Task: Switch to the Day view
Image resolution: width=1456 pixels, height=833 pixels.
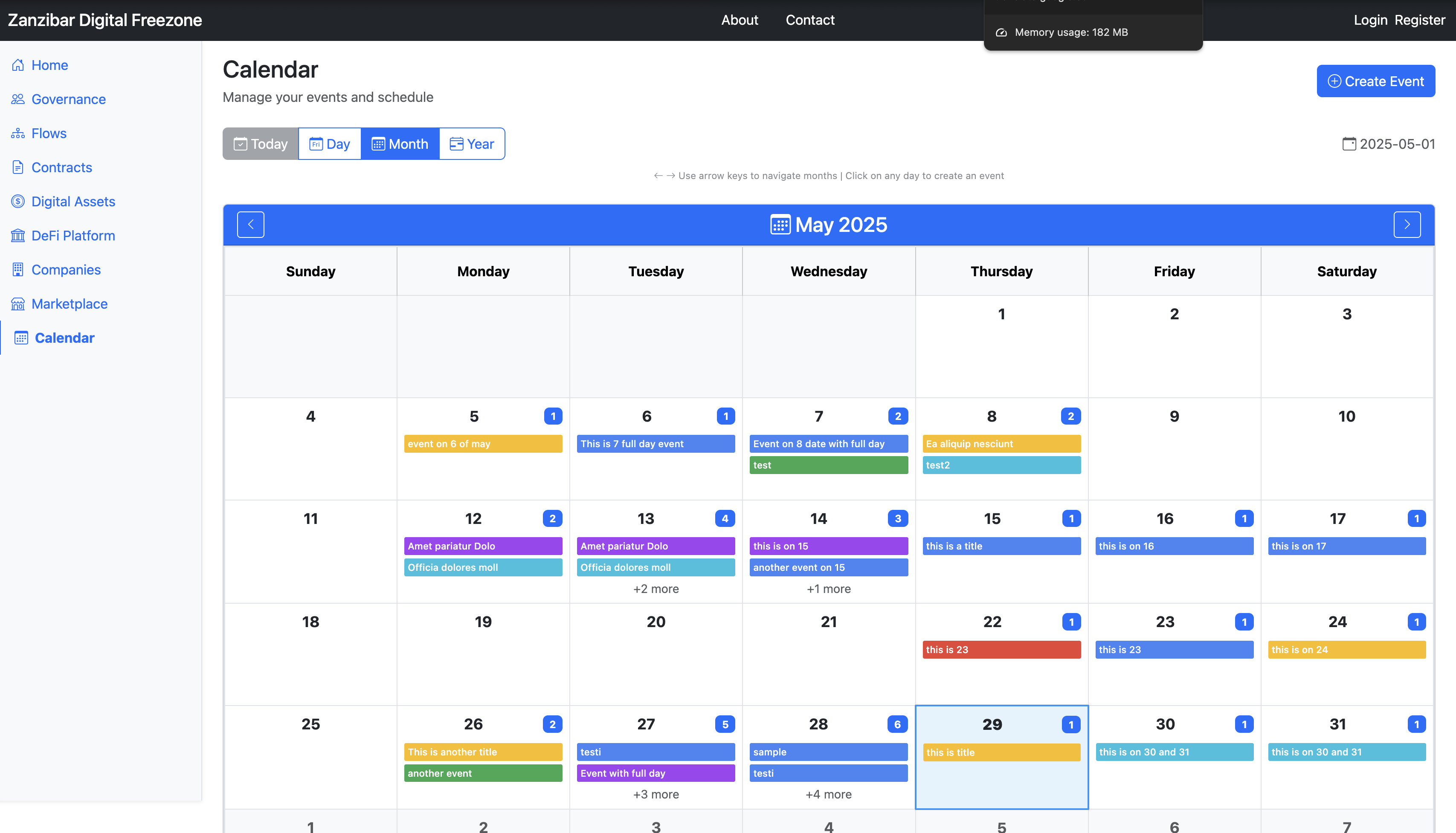Action: click(x=330, y=144)
